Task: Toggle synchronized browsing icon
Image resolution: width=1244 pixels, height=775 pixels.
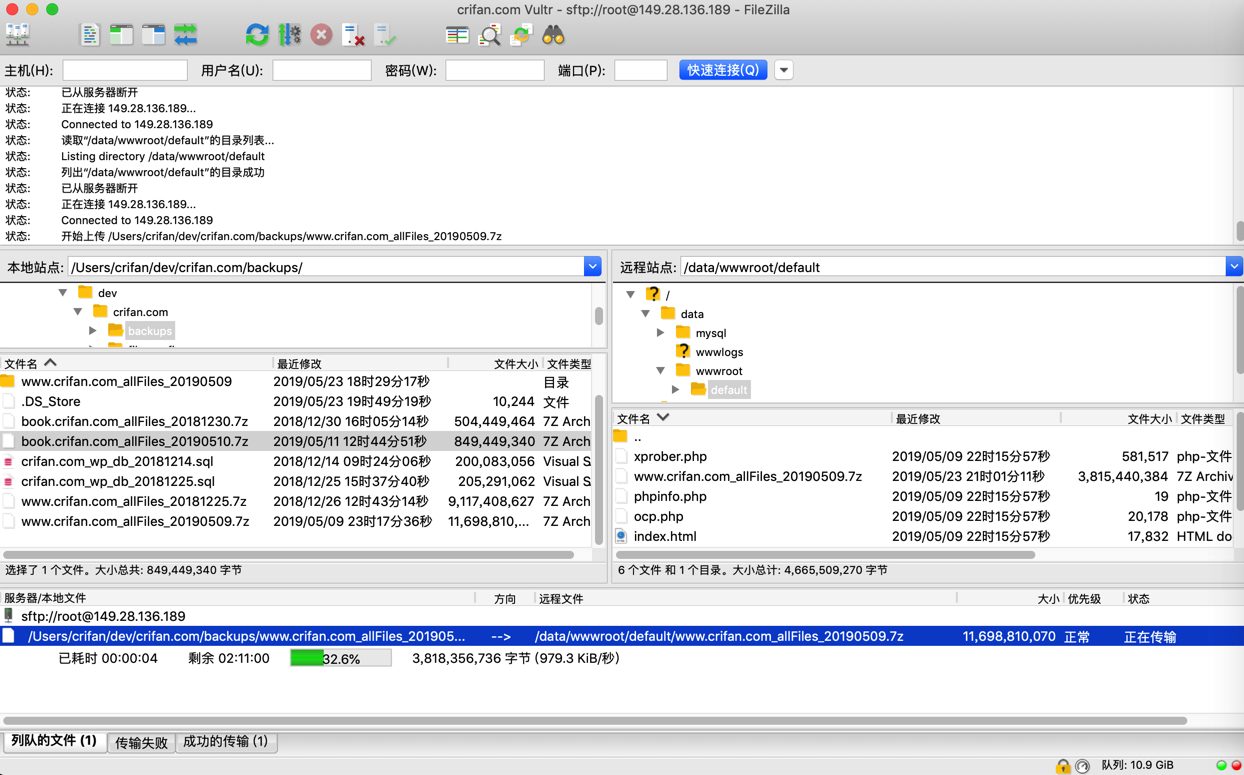Action: click(x=521, y=35)
